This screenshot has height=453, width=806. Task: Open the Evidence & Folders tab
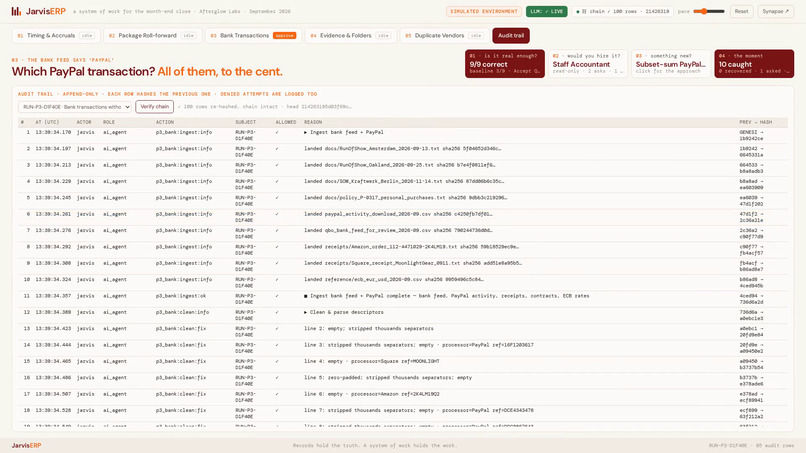click(351, 35)
